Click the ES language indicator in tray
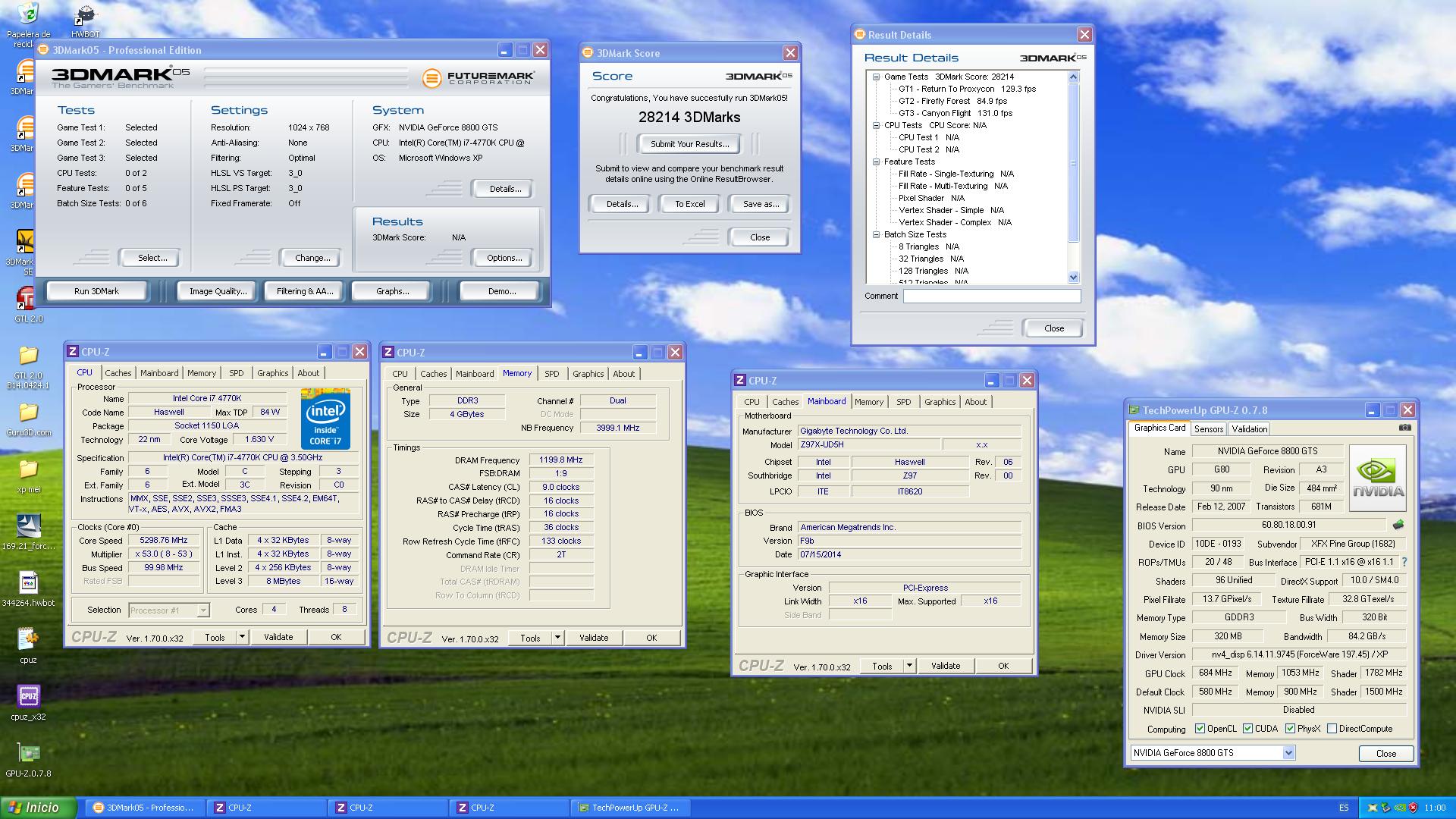1456x819 pixels. coord(1344,808)
